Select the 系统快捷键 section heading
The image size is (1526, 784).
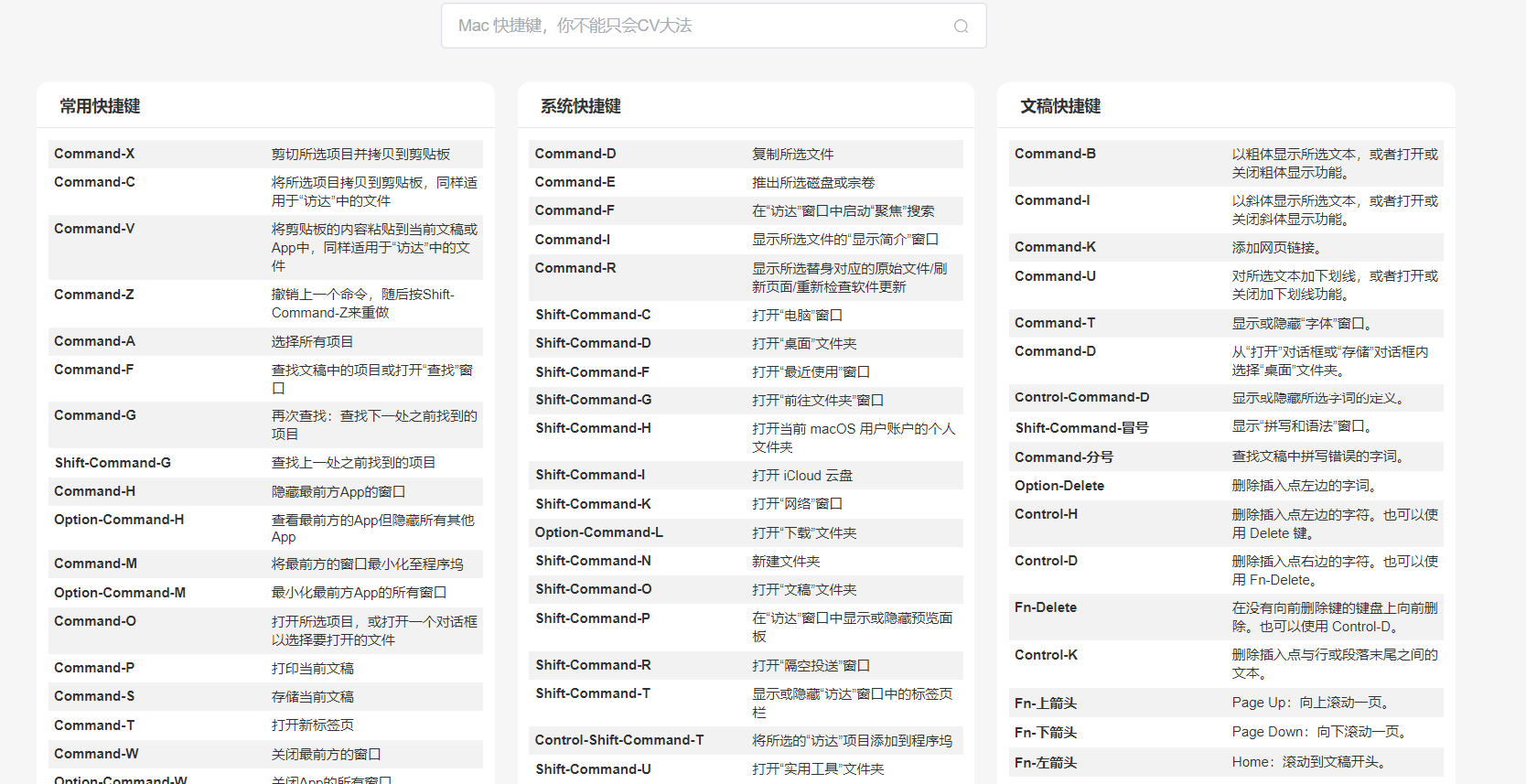(x=580, y=106)
